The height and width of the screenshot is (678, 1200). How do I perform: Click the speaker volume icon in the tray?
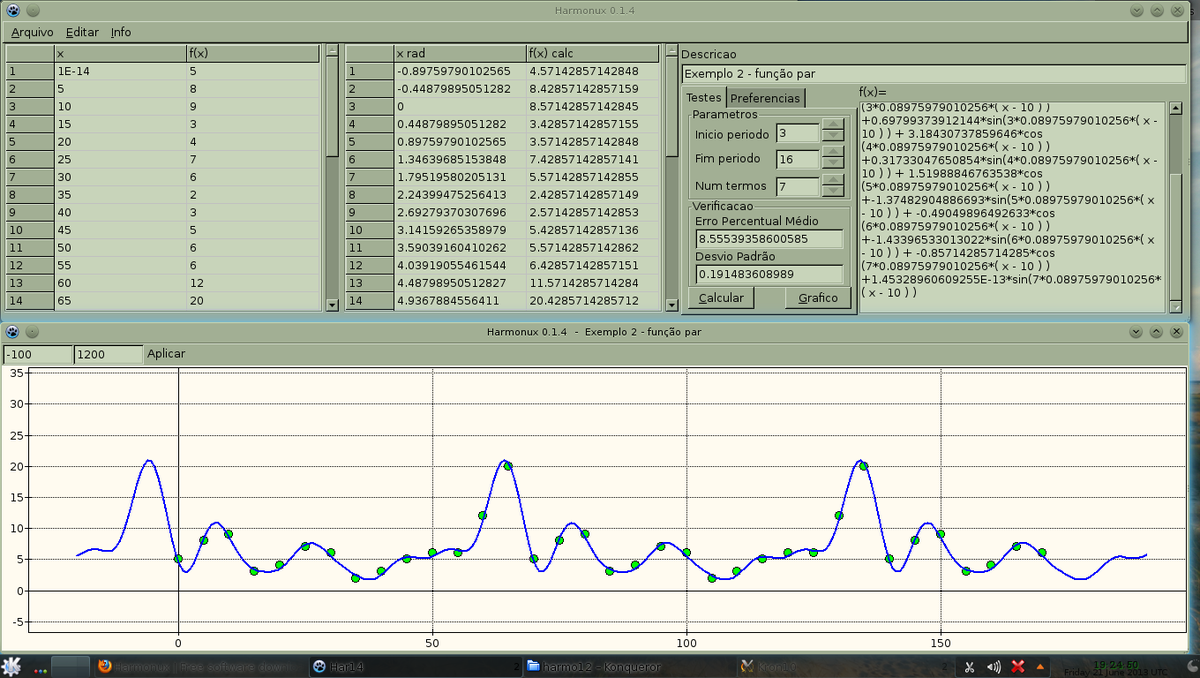pos(993,666)
